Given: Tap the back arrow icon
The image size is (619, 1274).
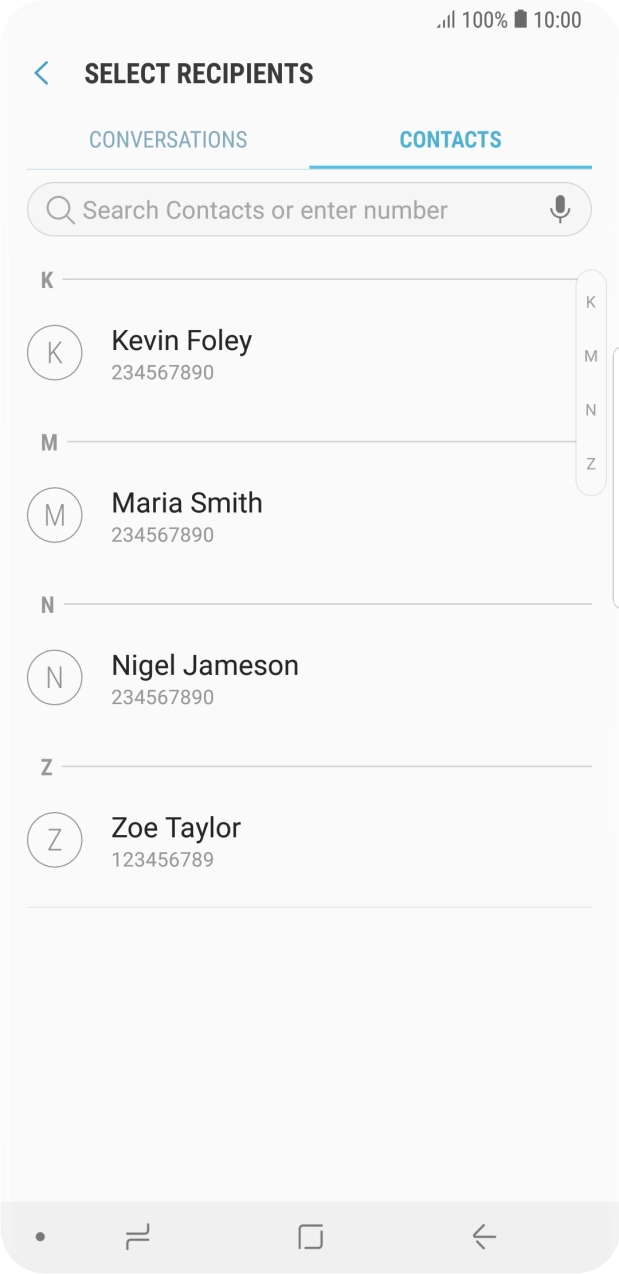Looking at the screenshot, I should (x=40, y=73).
